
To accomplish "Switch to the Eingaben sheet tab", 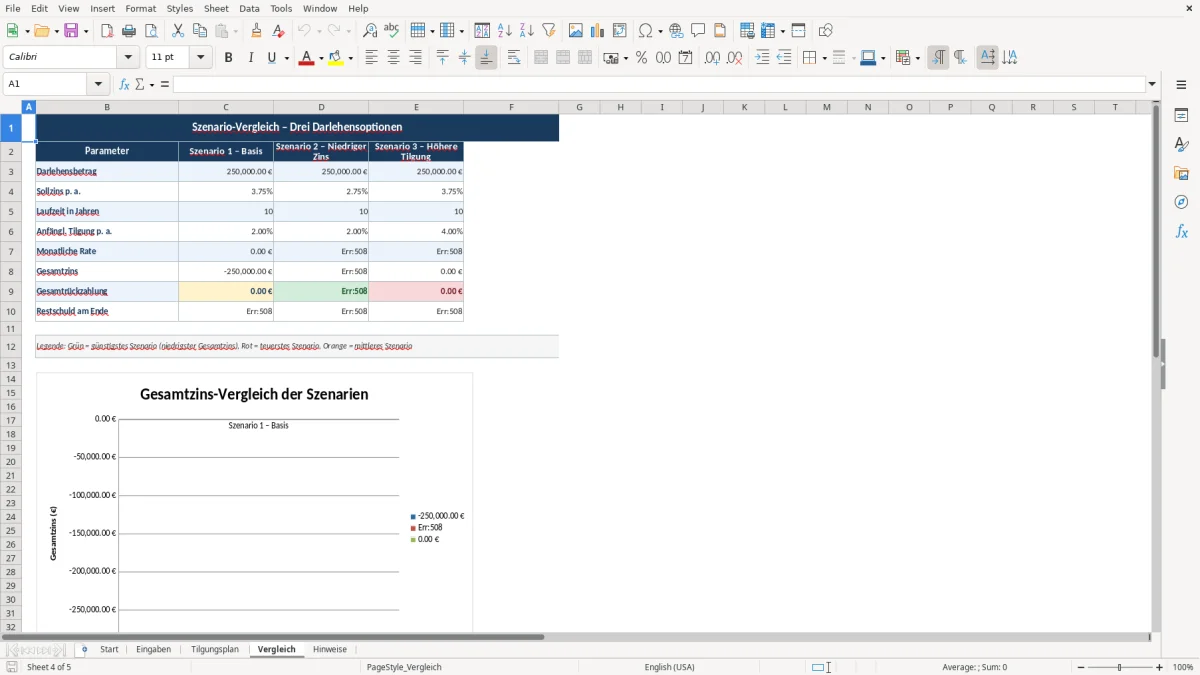I will click(x=153, y=649).
